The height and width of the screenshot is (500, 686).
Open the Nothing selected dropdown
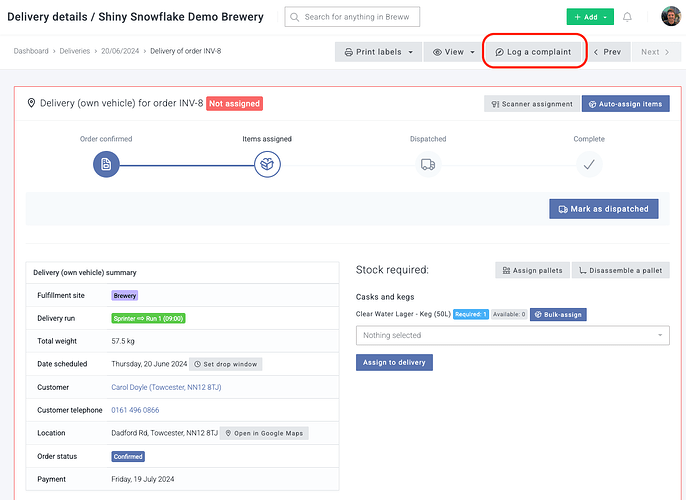[x=512, y=336]
